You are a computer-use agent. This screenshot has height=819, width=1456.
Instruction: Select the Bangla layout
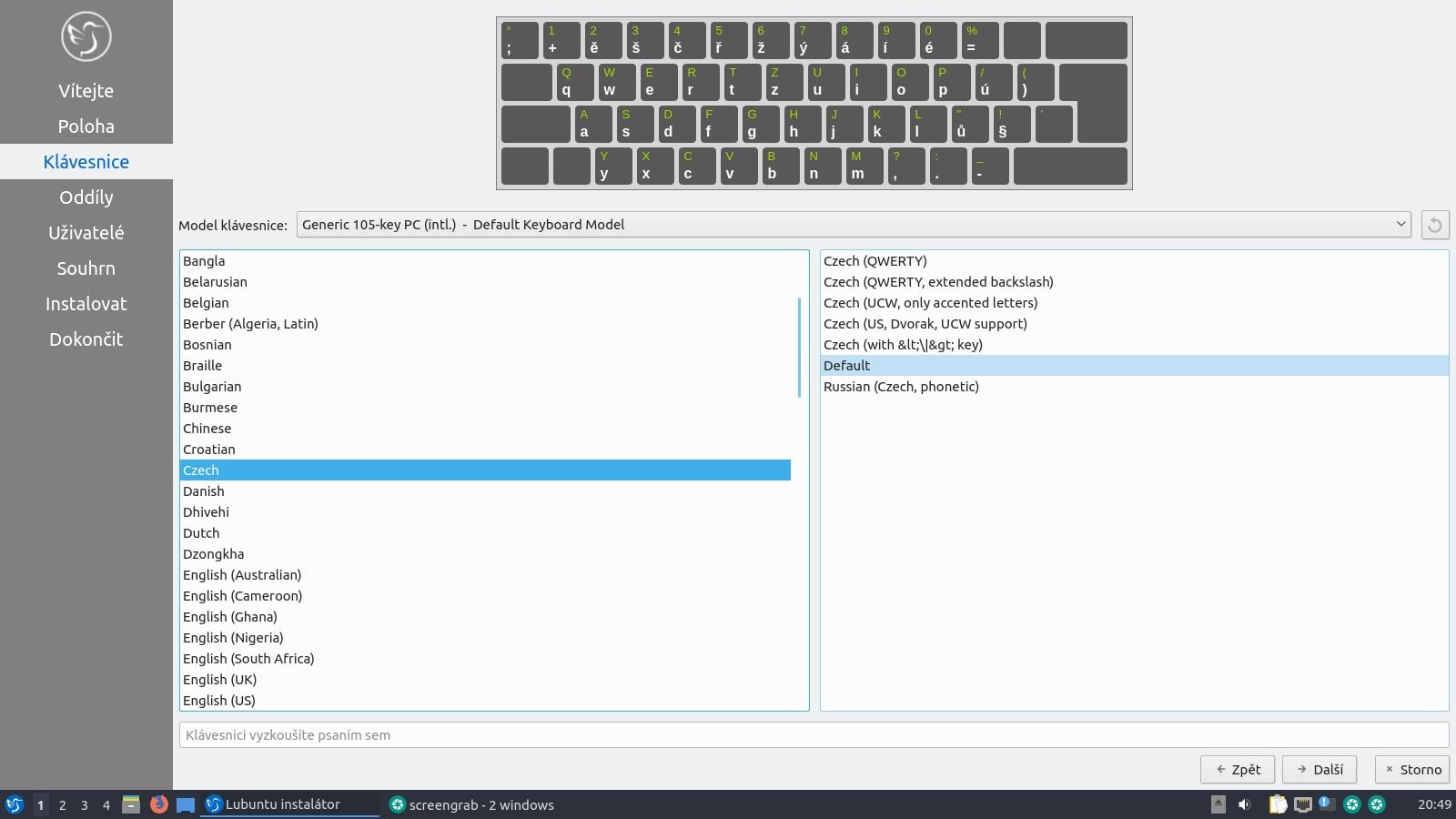485,261
